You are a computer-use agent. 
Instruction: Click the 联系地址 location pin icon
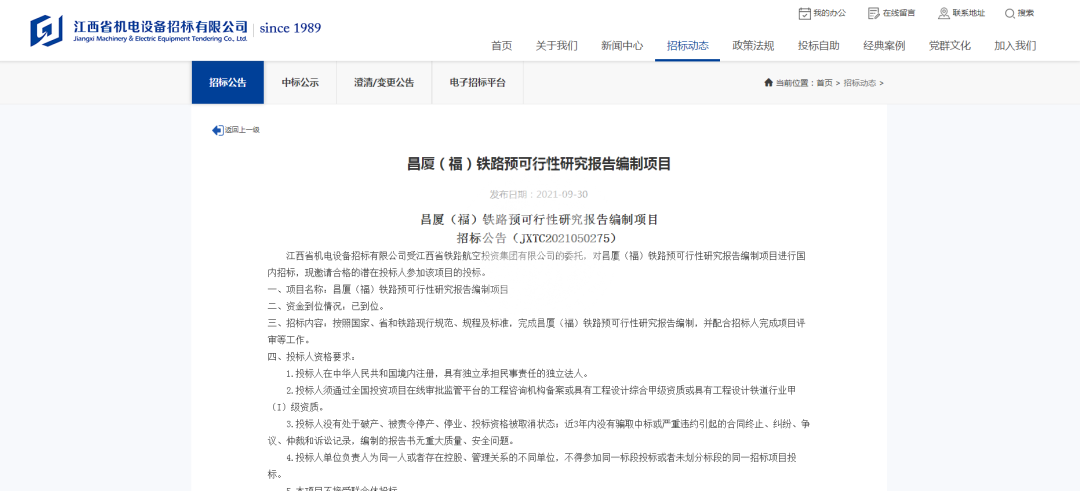pos(943,13)
